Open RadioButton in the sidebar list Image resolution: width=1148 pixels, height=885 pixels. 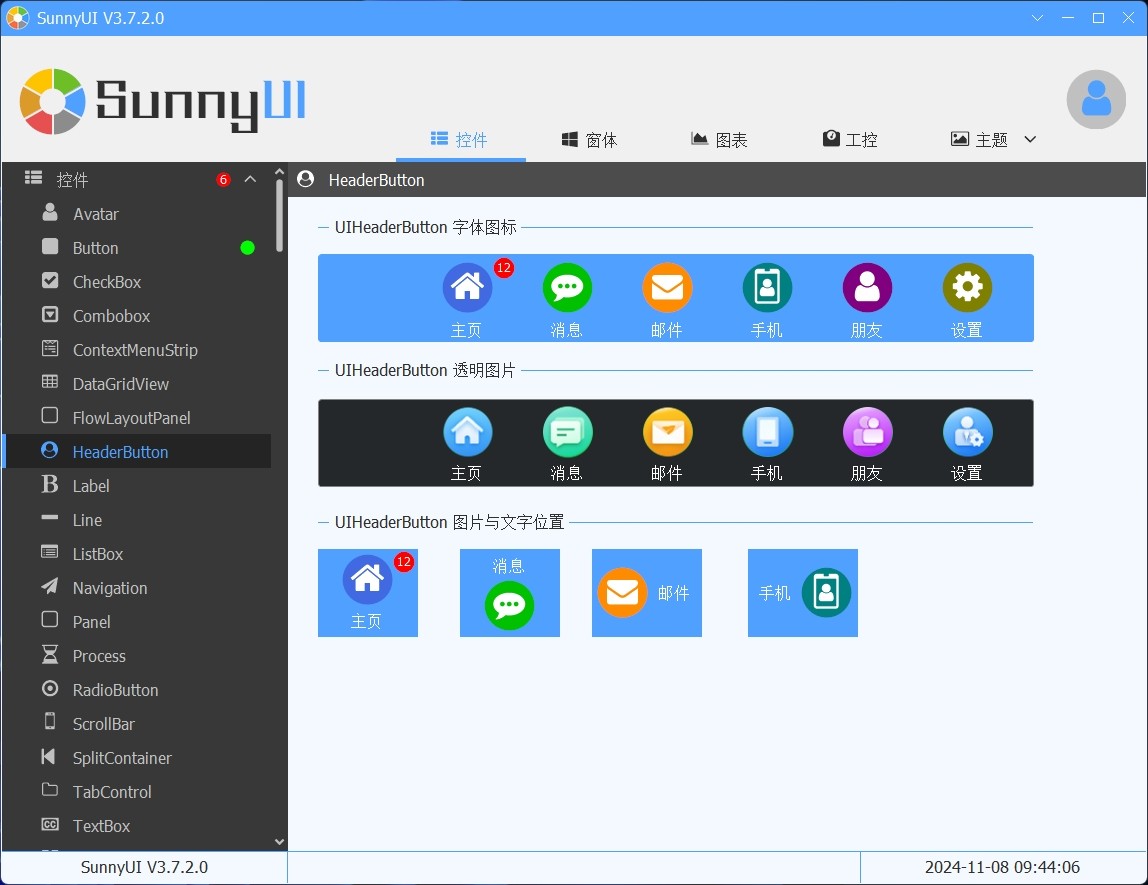click(115, 690)
